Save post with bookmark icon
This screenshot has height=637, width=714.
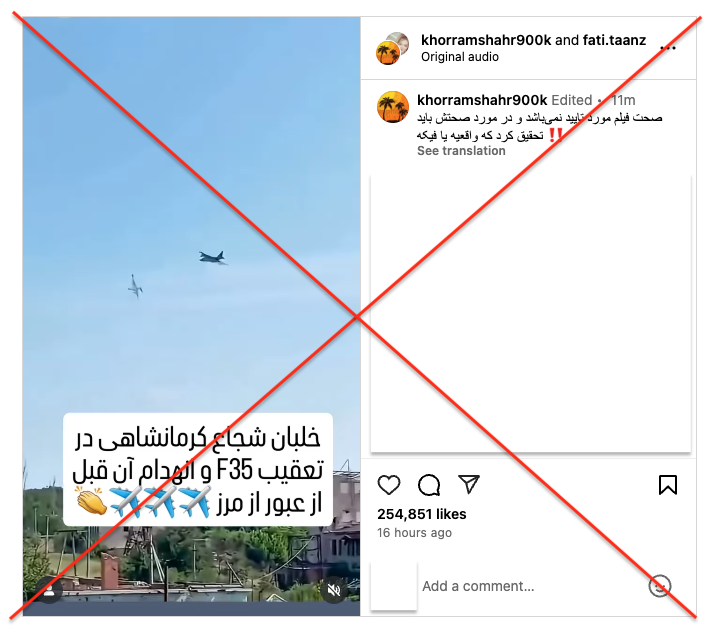pos(668,484)
